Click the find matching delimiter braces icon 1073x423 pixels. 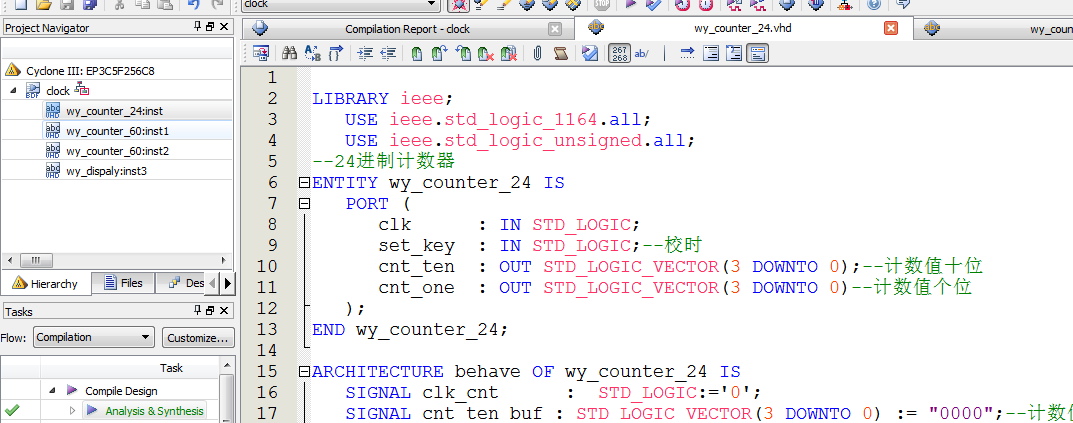pyautogui.click(x=335, y=53)
